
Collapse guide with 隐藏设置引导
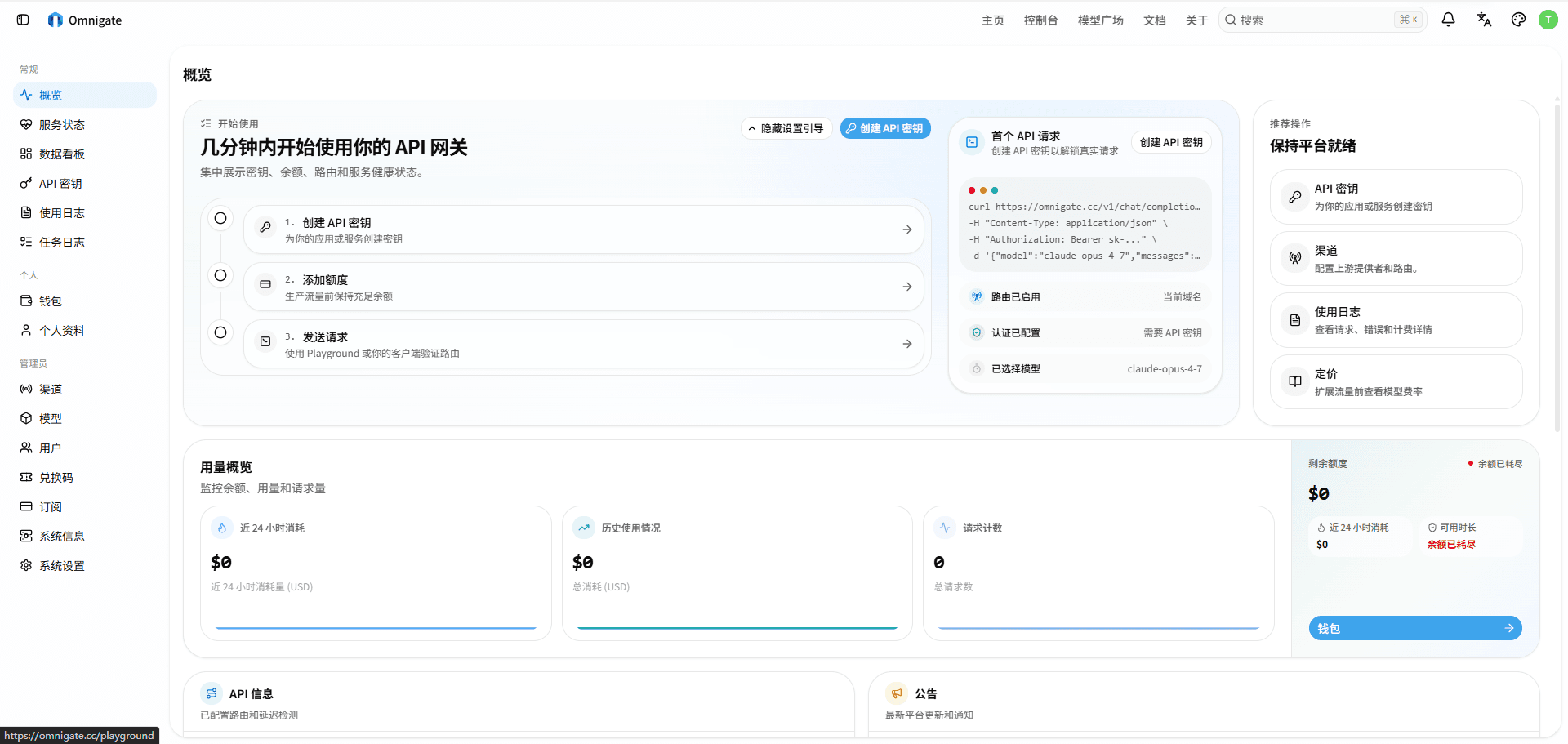(x=786, y=128)
